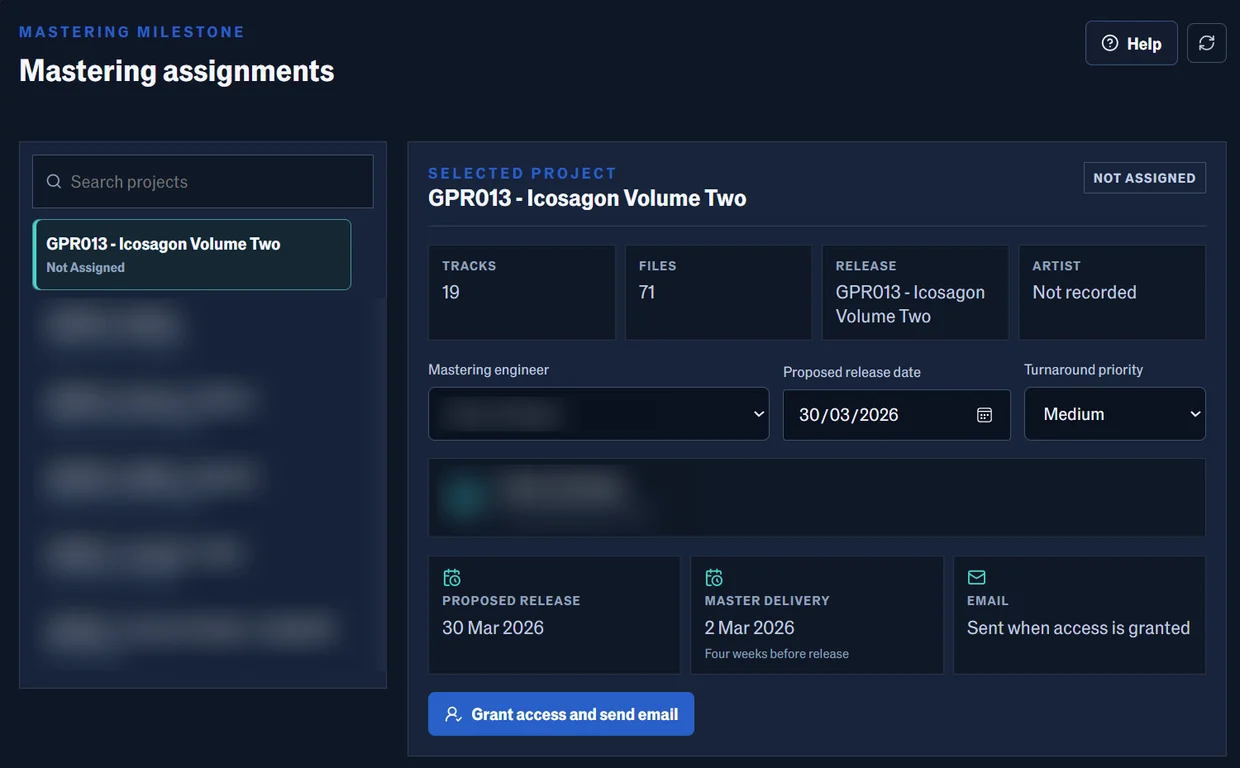Click the refresh icon button
Screen dimensions: 1240x768
click(x=1206, y=43)
